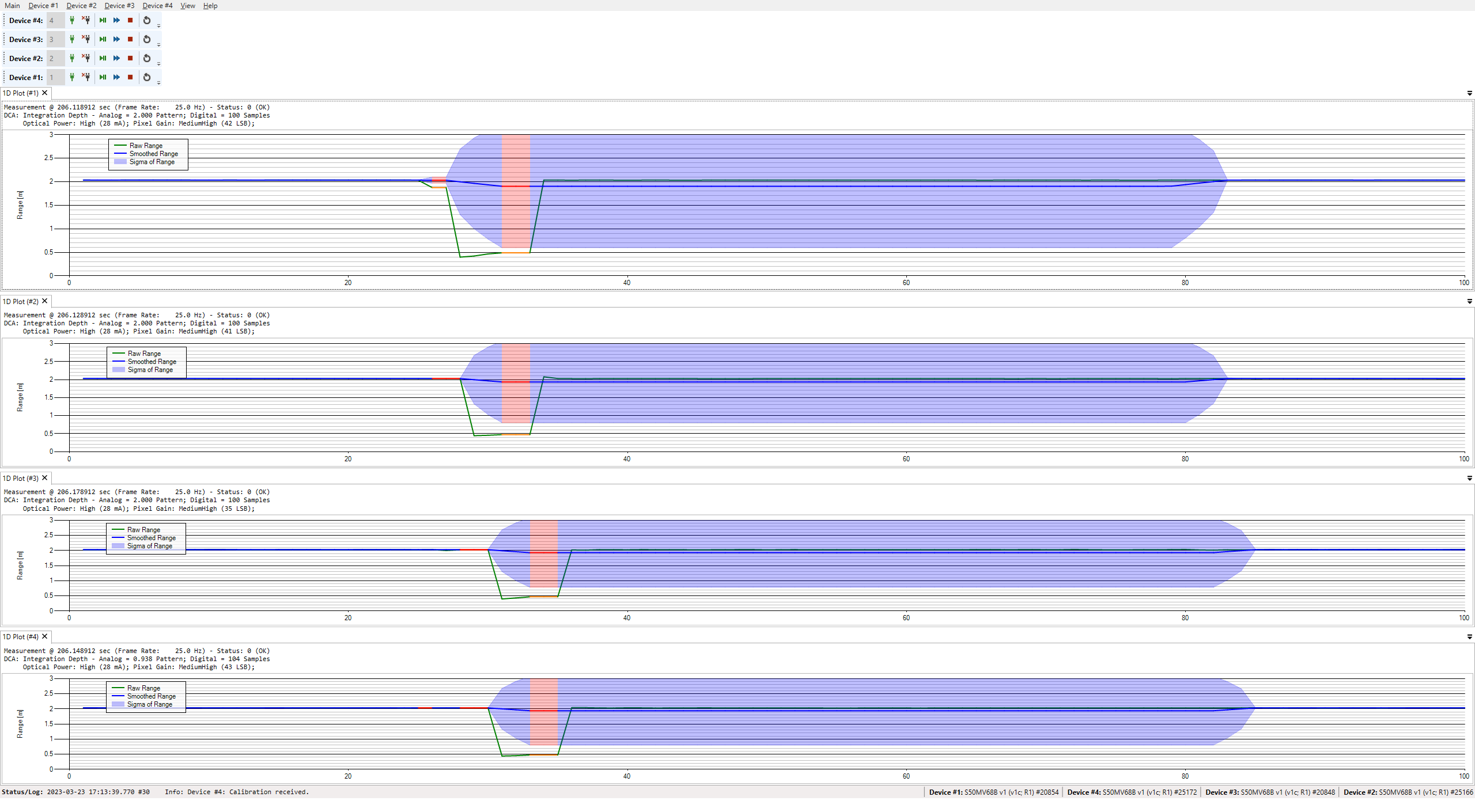
Task: Open the Help menu
Action: click(x=210, y=6)
